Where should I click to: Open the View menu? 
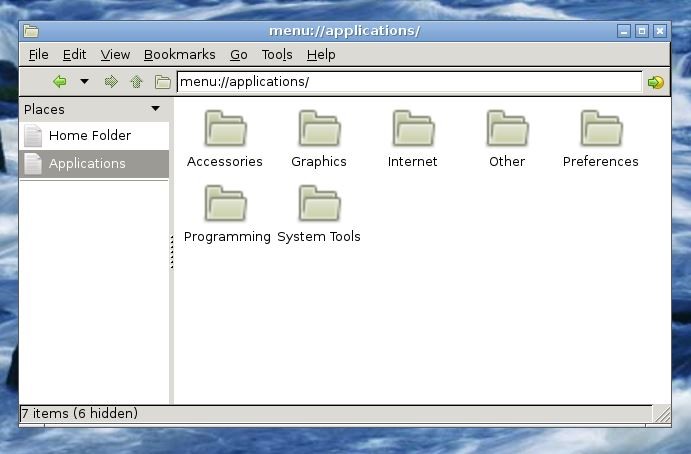(115, 55)
